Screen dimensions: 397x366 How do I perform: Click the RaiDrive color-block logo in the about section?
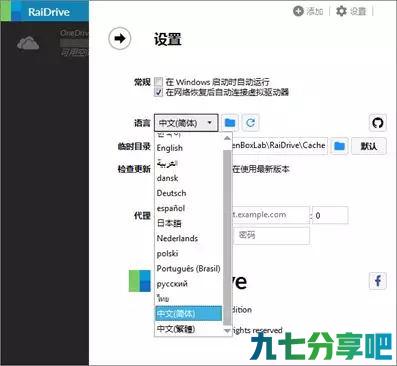[140, 281]
